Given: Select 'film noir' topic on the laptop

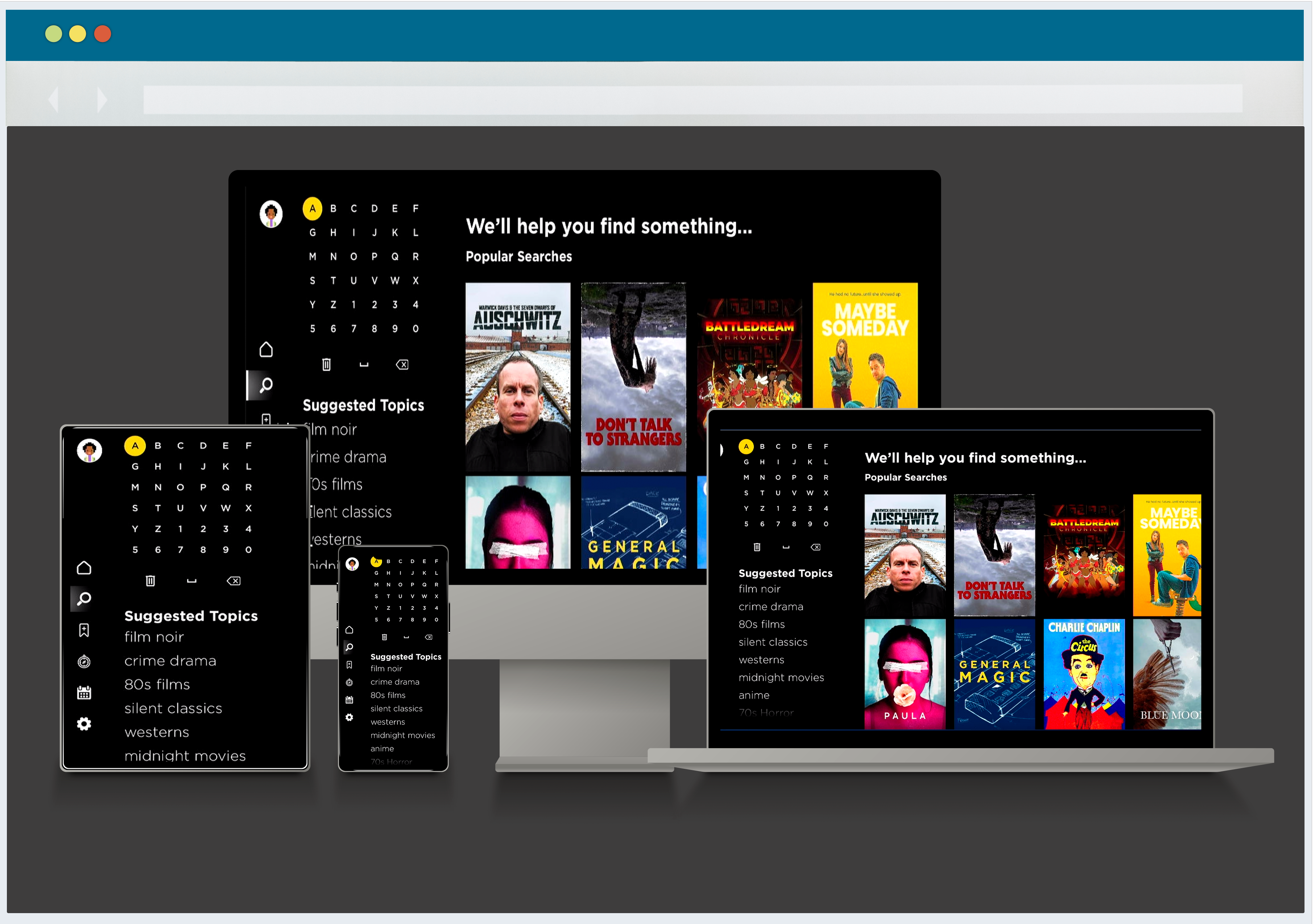Looking at the screenshot, I should tap(760, 589).
